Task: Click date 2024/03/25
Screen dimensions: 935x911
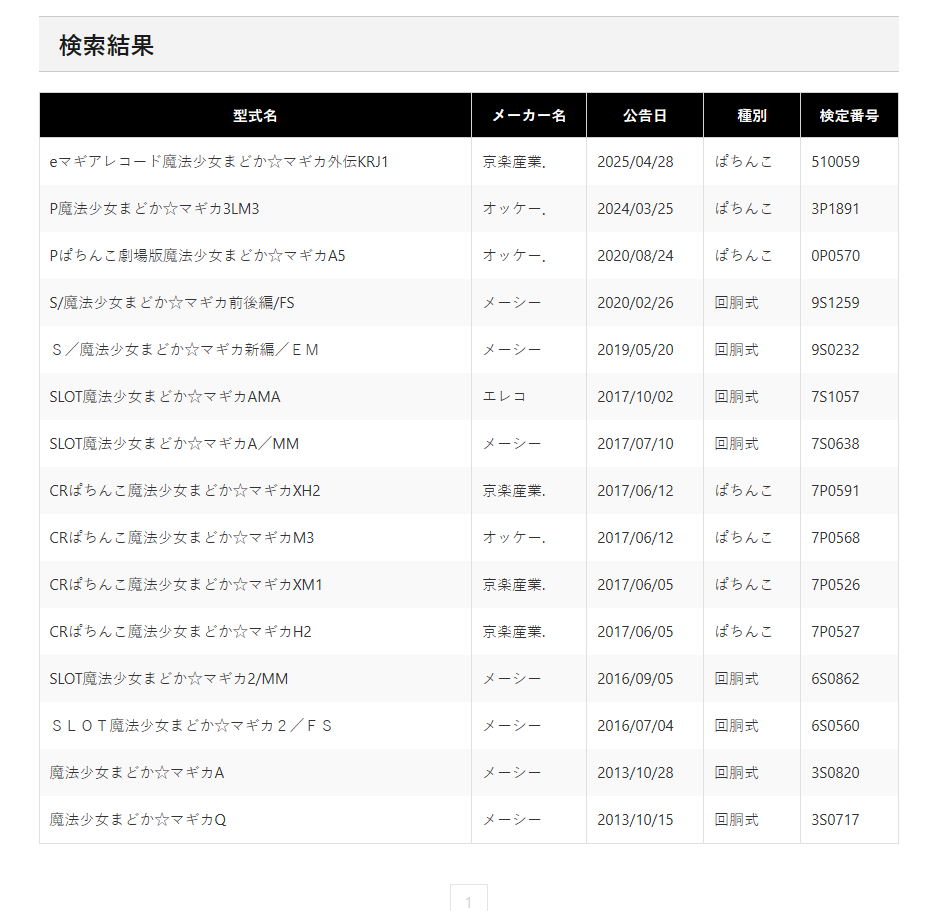Action: pyautogui.click(x=636, y=209)
